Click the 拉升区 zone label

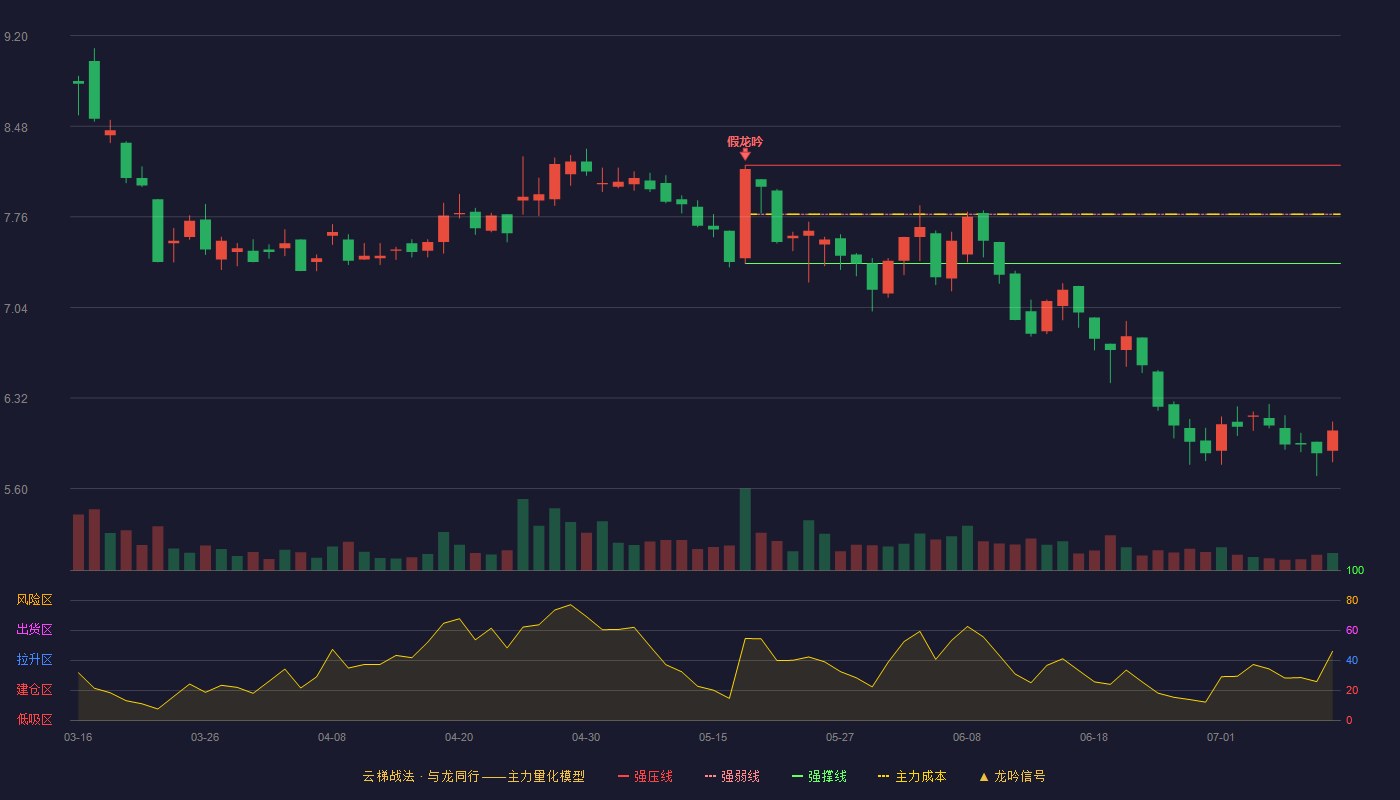[x=35, y=660]
